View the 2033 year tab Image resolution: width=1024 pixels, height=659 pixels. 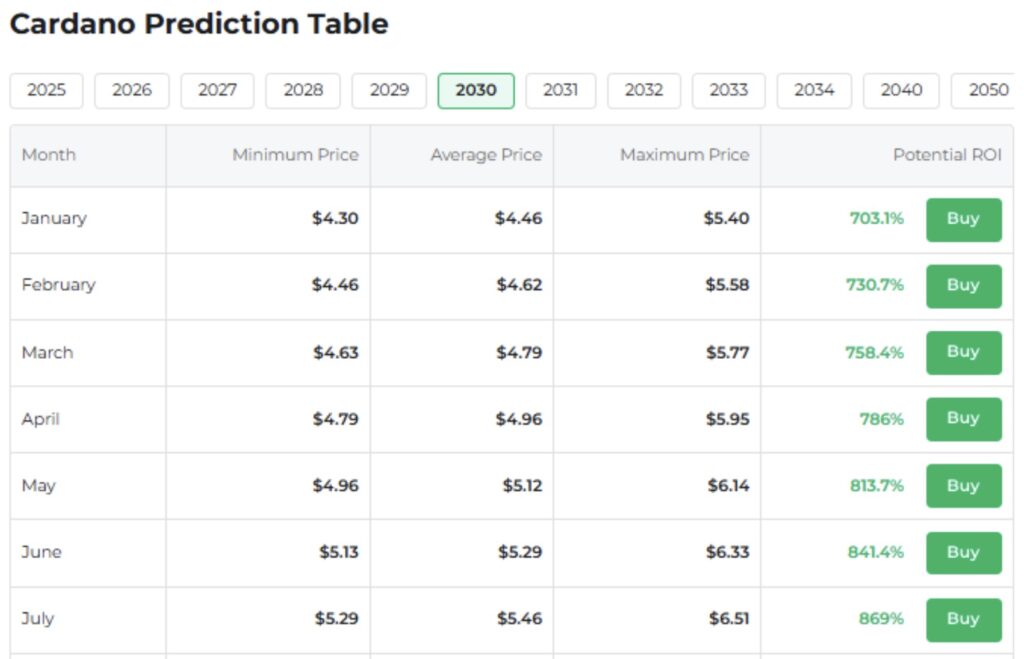tap(729, 90)
